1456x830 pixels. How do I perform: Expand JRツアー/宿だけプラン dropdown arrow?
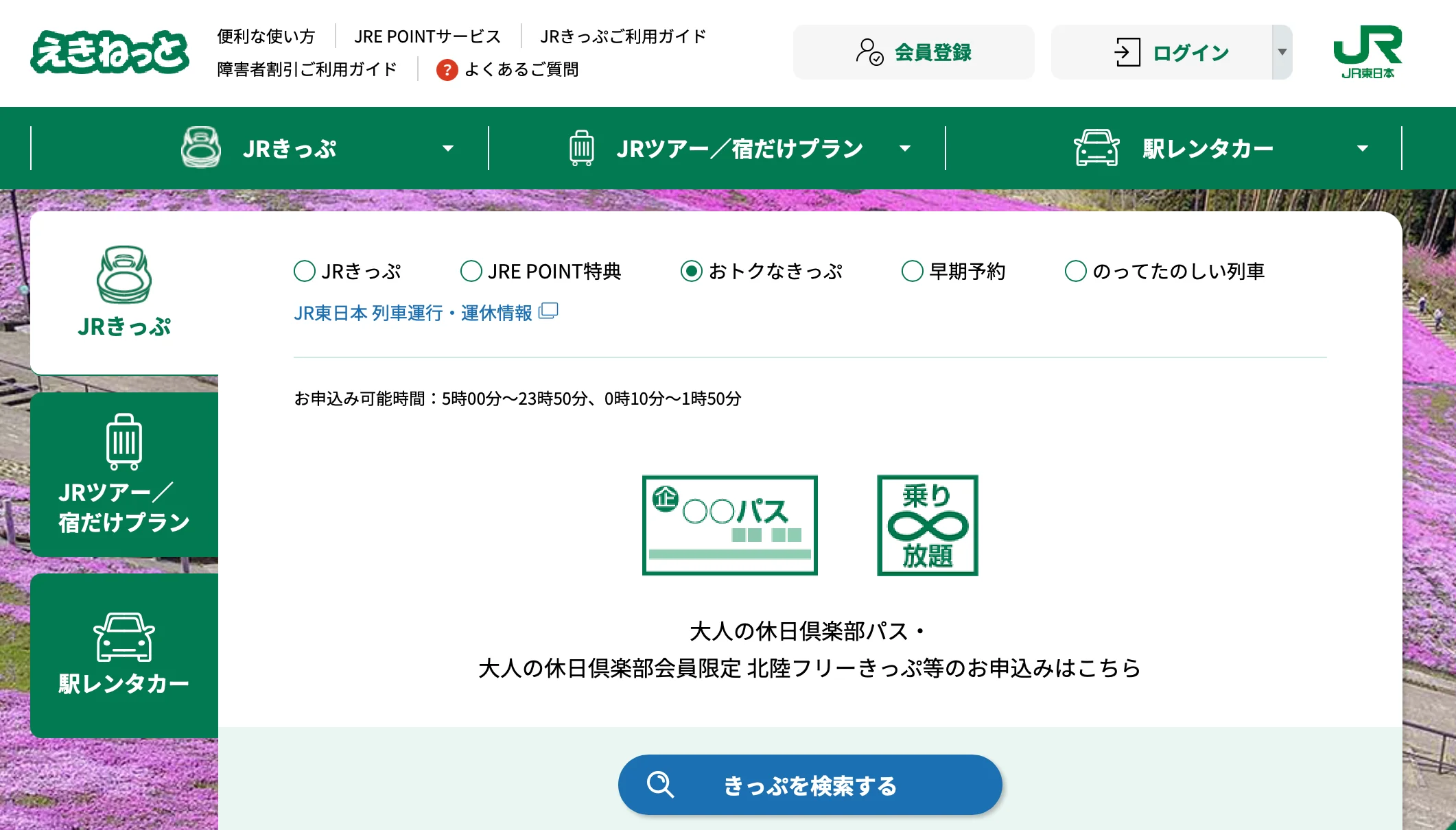click(x=905, y=148)
